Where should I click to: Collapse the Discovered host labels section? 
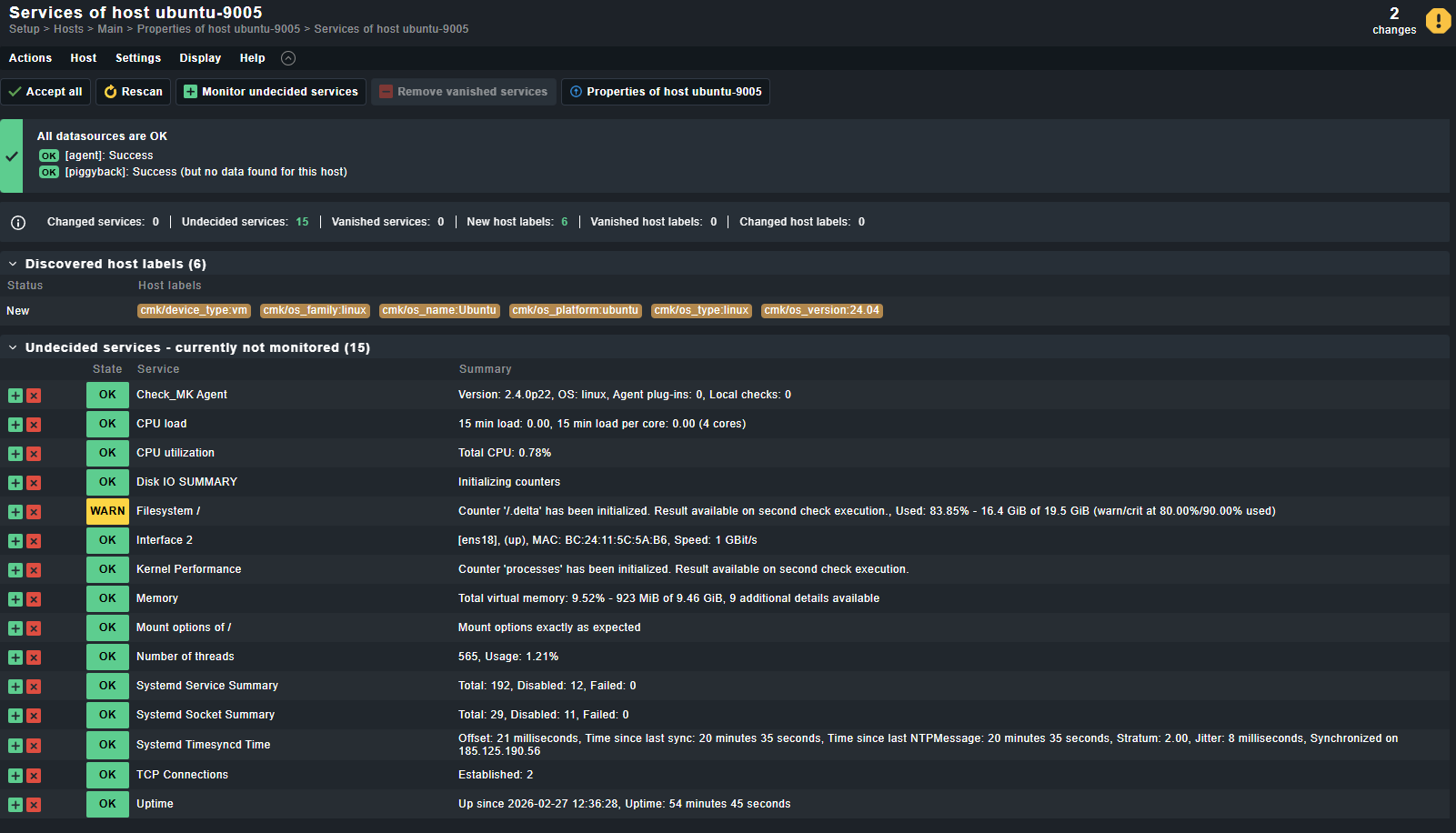tap(13, 265)
